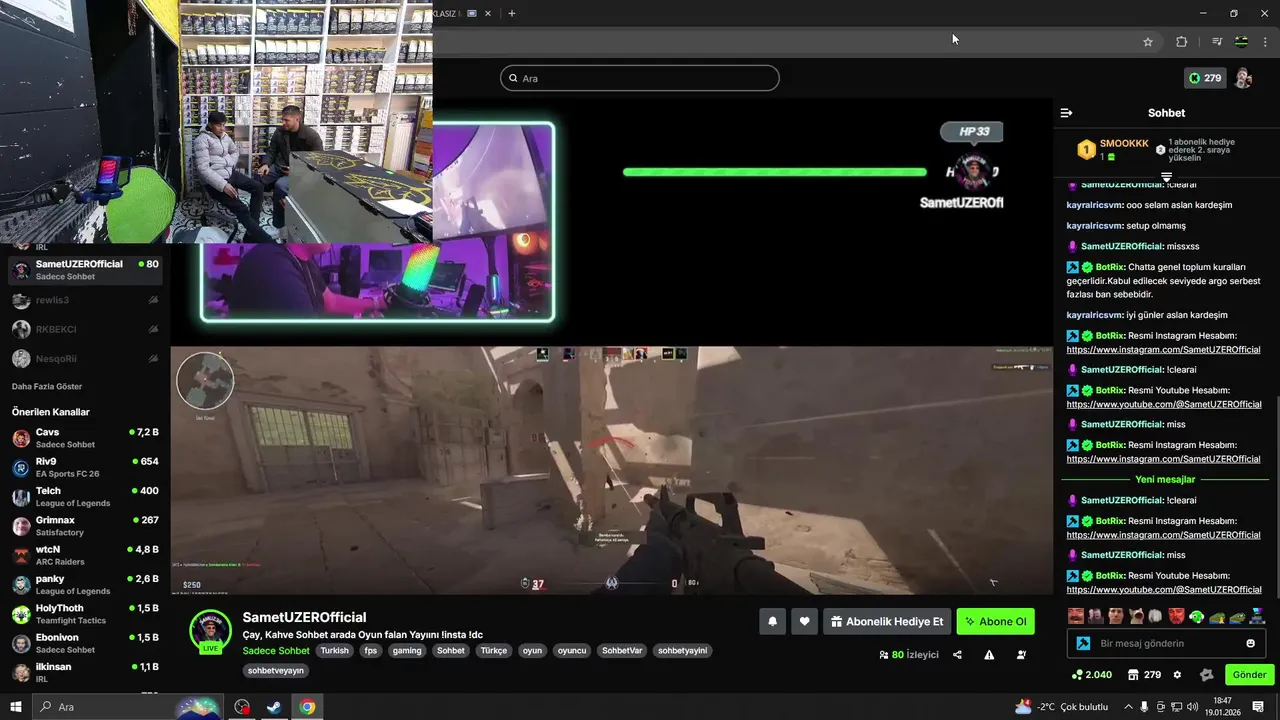The width and height of the screenshot is (1280, 720).
Task: Open Steam from the taskbar
Action: pos(273,707)
